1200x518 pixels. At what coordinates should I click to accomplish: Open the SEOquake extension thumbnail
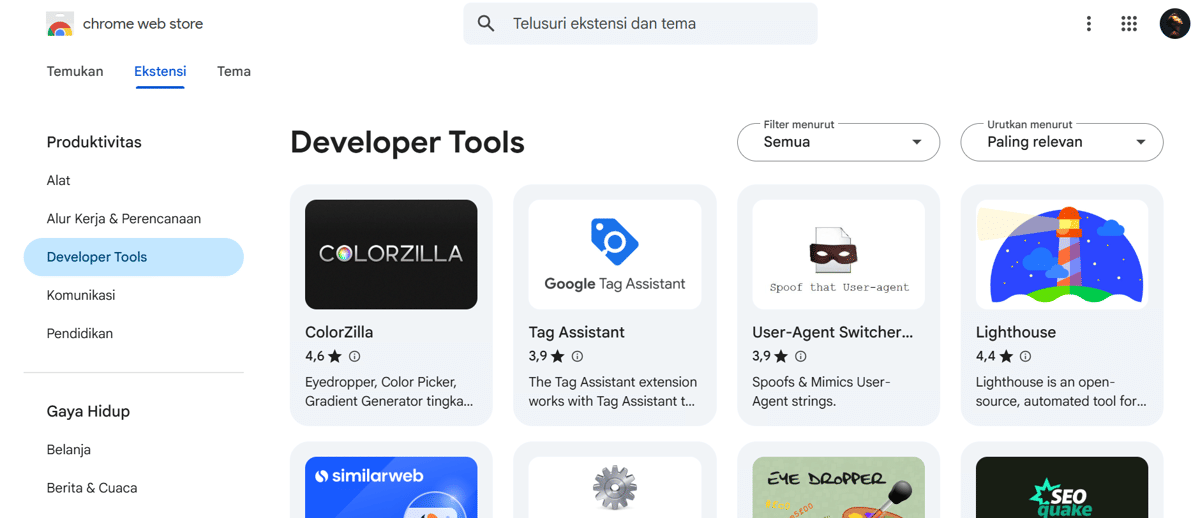tap(1062, 488)
